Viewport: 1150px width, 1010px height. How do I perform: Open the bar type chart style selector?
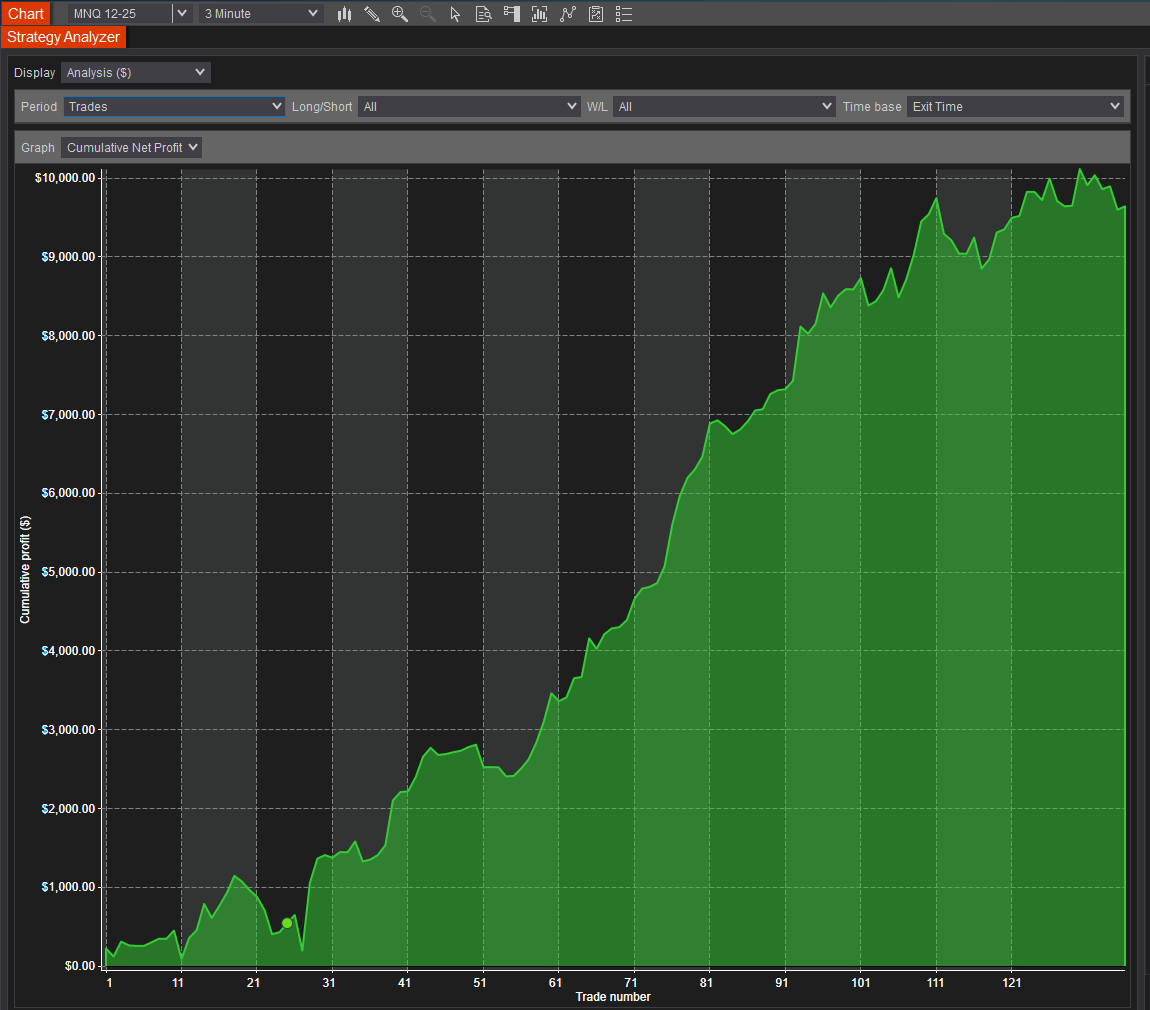345,14
